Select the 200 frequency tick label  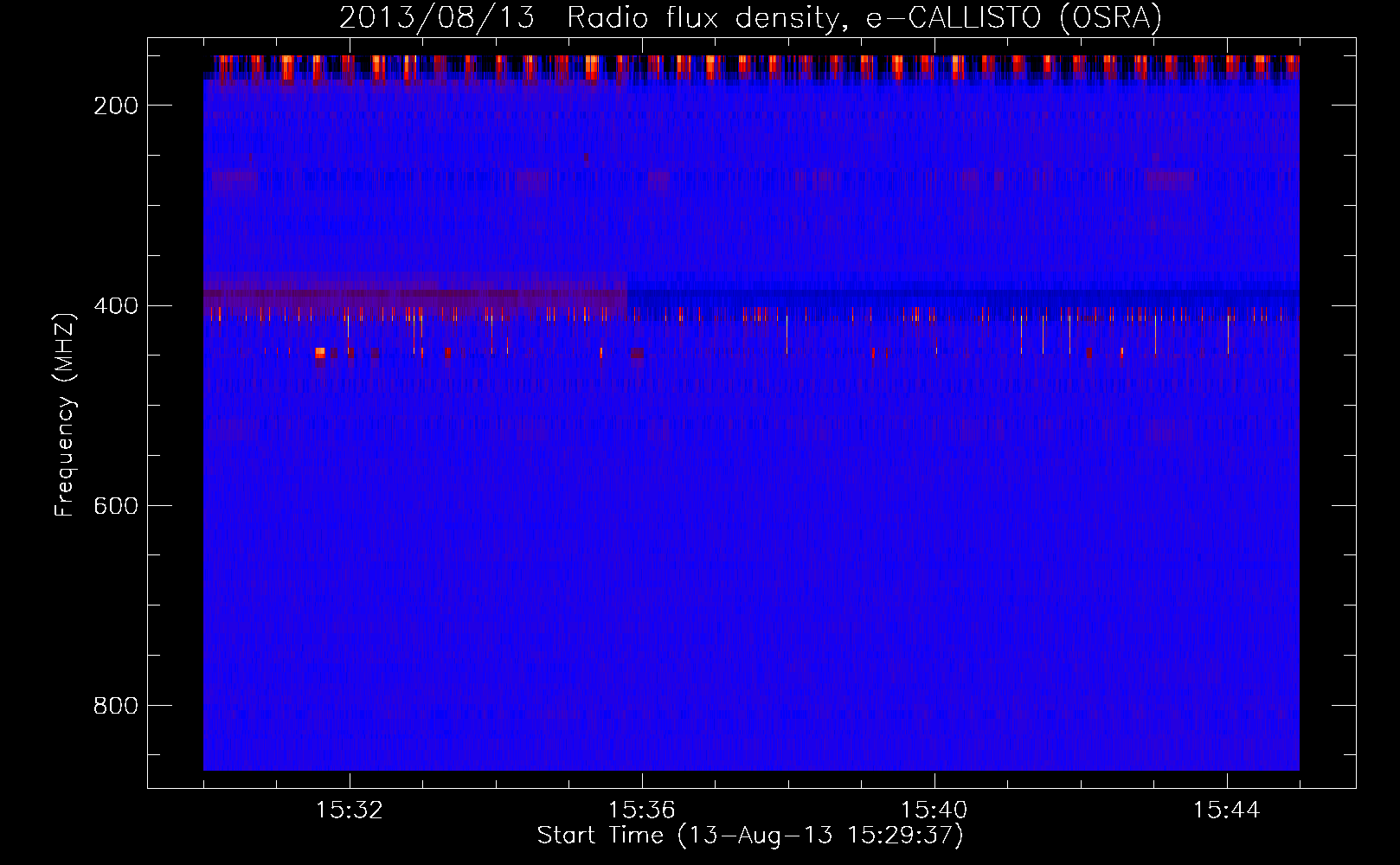(116, 106)
